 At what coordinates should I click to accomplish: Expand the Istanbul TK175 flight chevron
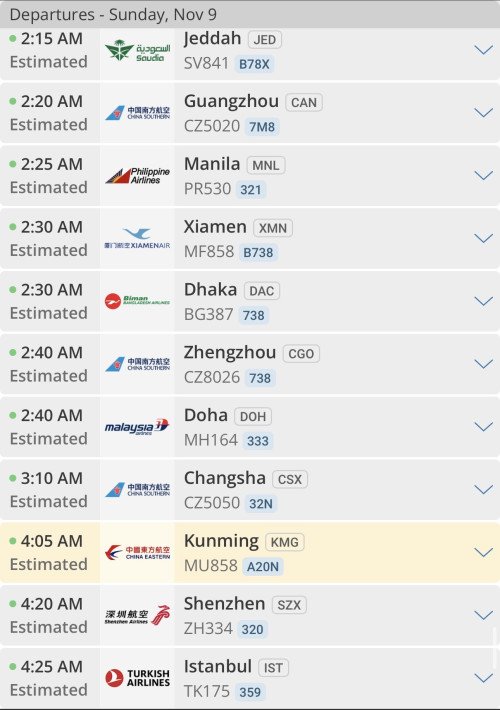[483, 678]
